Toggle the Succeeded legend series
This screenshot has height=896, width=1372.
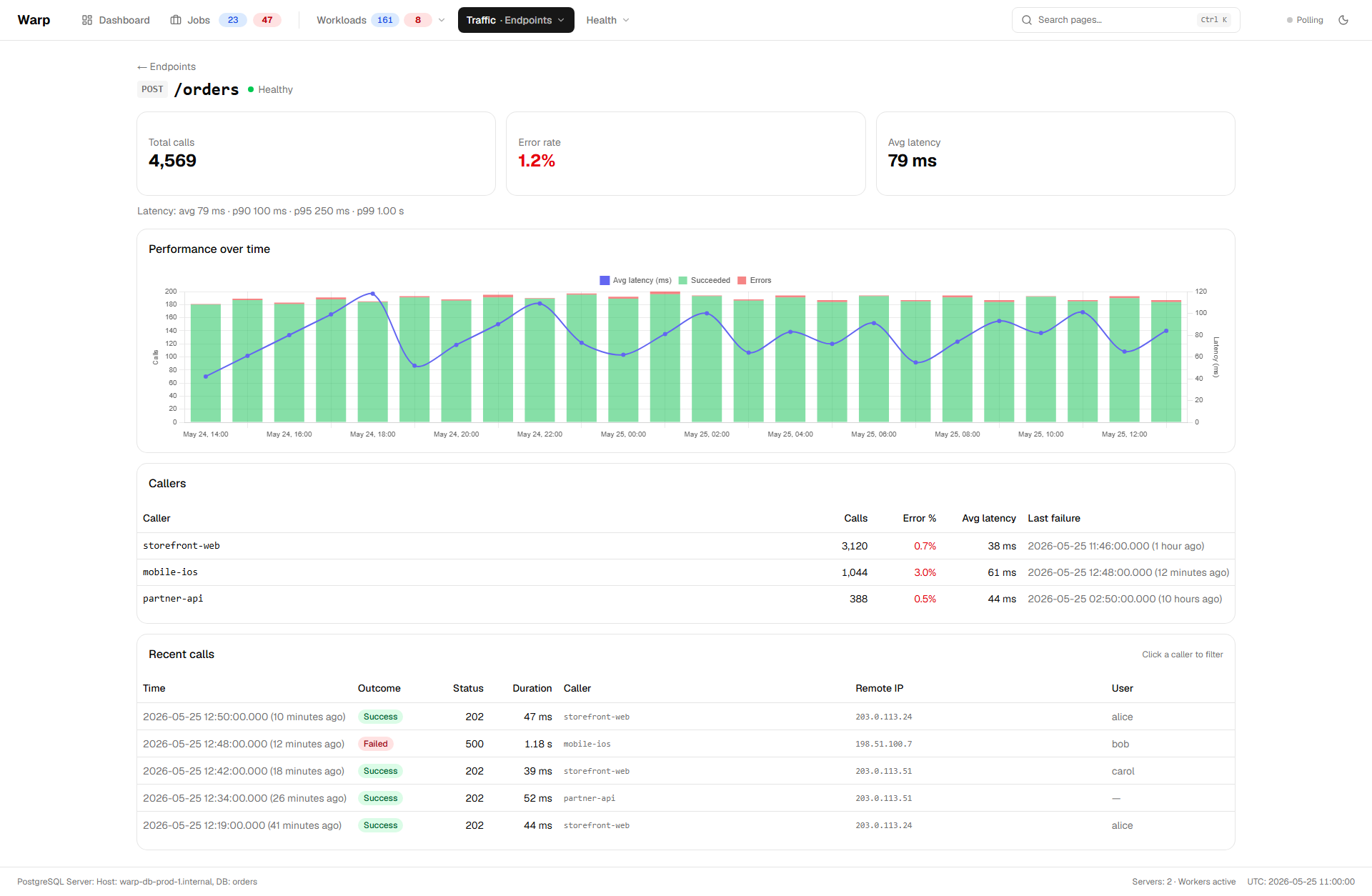(705, 280)
